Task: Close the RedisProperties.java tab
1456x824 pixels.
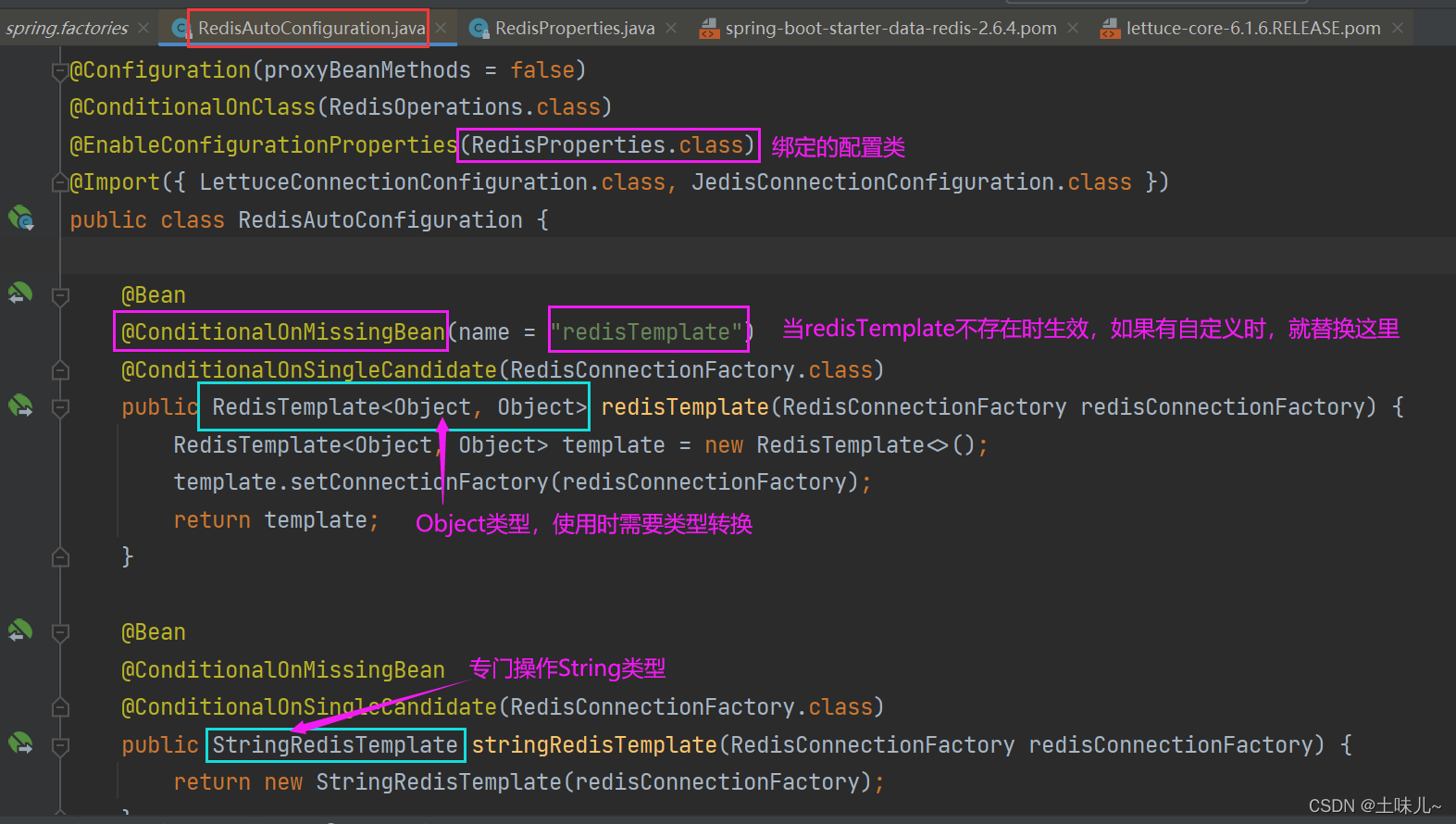Action: (671, 29)
